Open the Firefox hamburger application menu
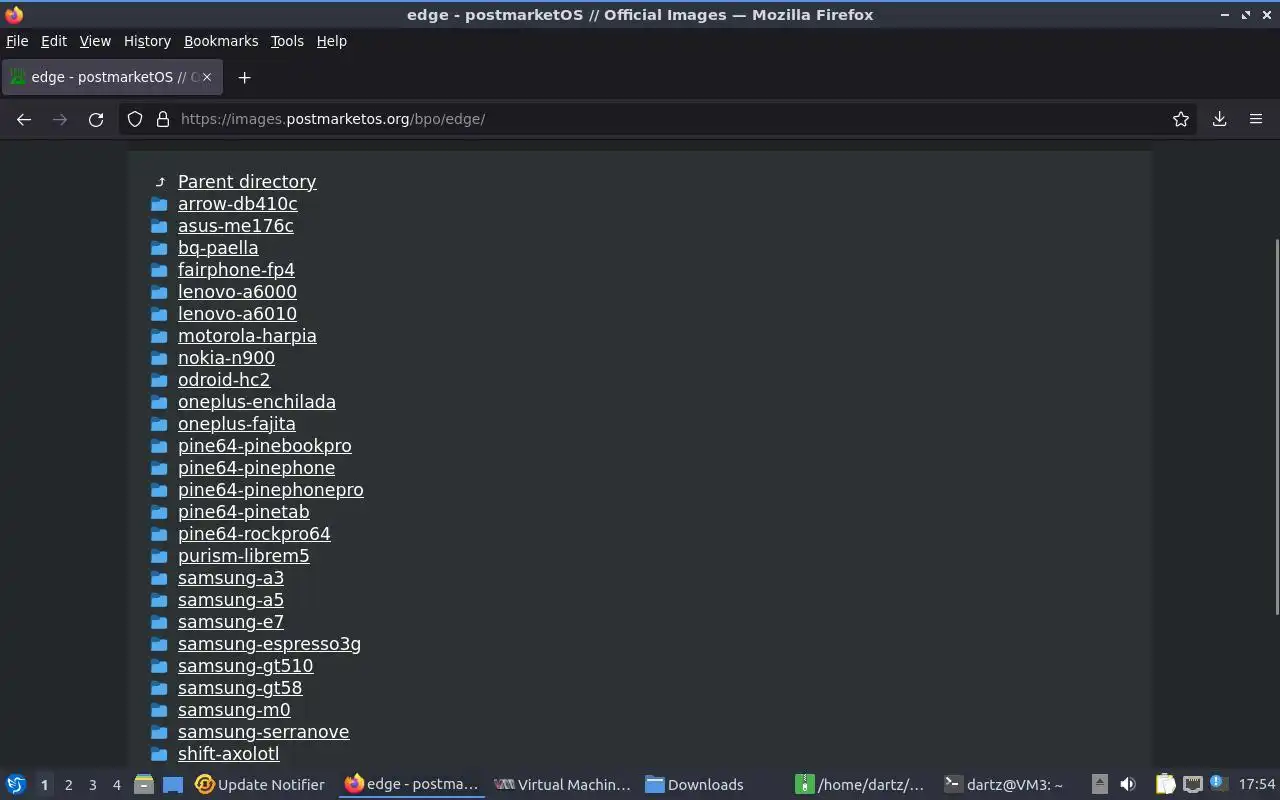This screenshot has height=800, width=1280. (x=1256, y=119)
